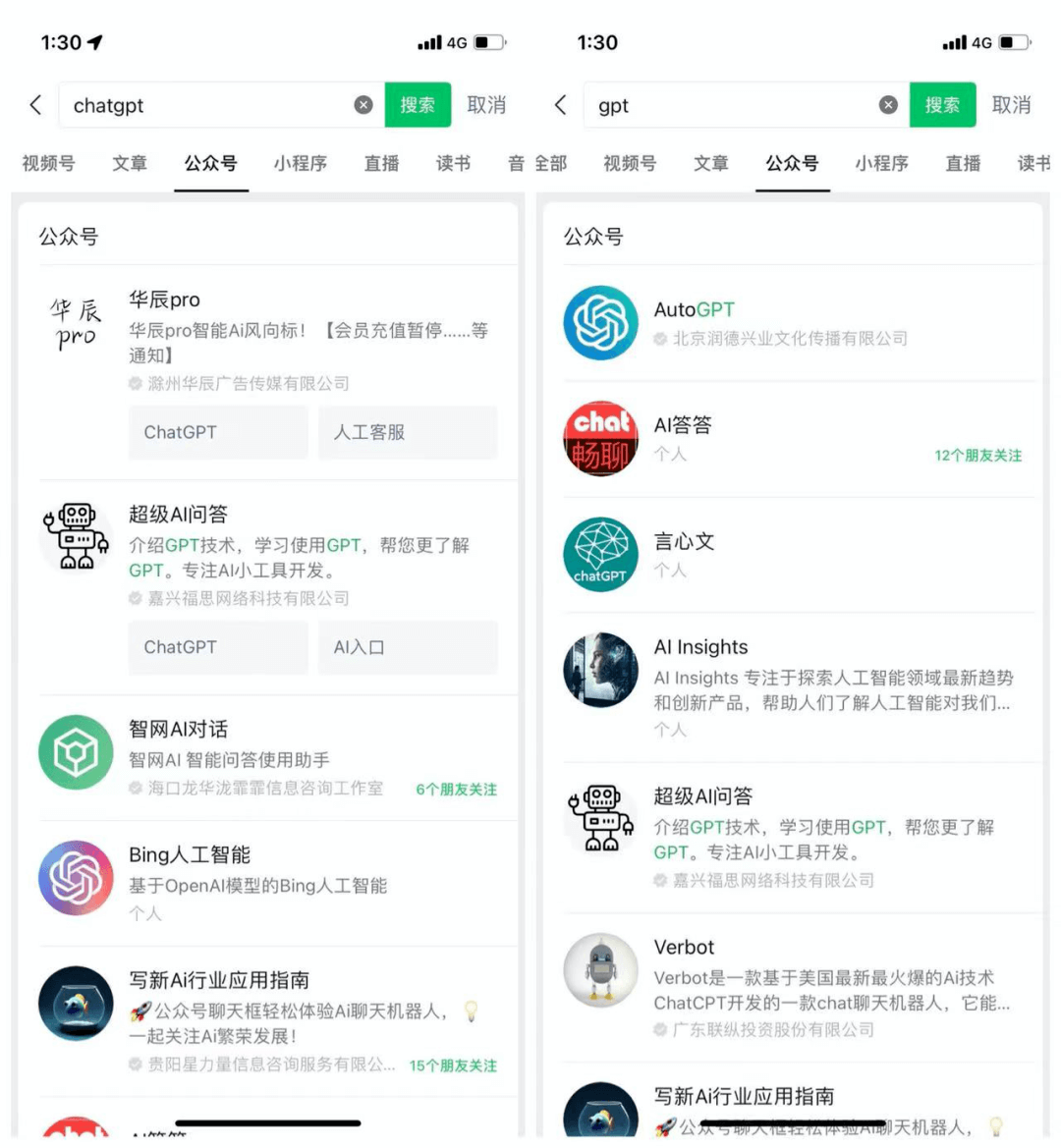Open 直播 tab on chatgpt screen
The height and width of the screenshot is (1148, 1061).
coord(381,163)
